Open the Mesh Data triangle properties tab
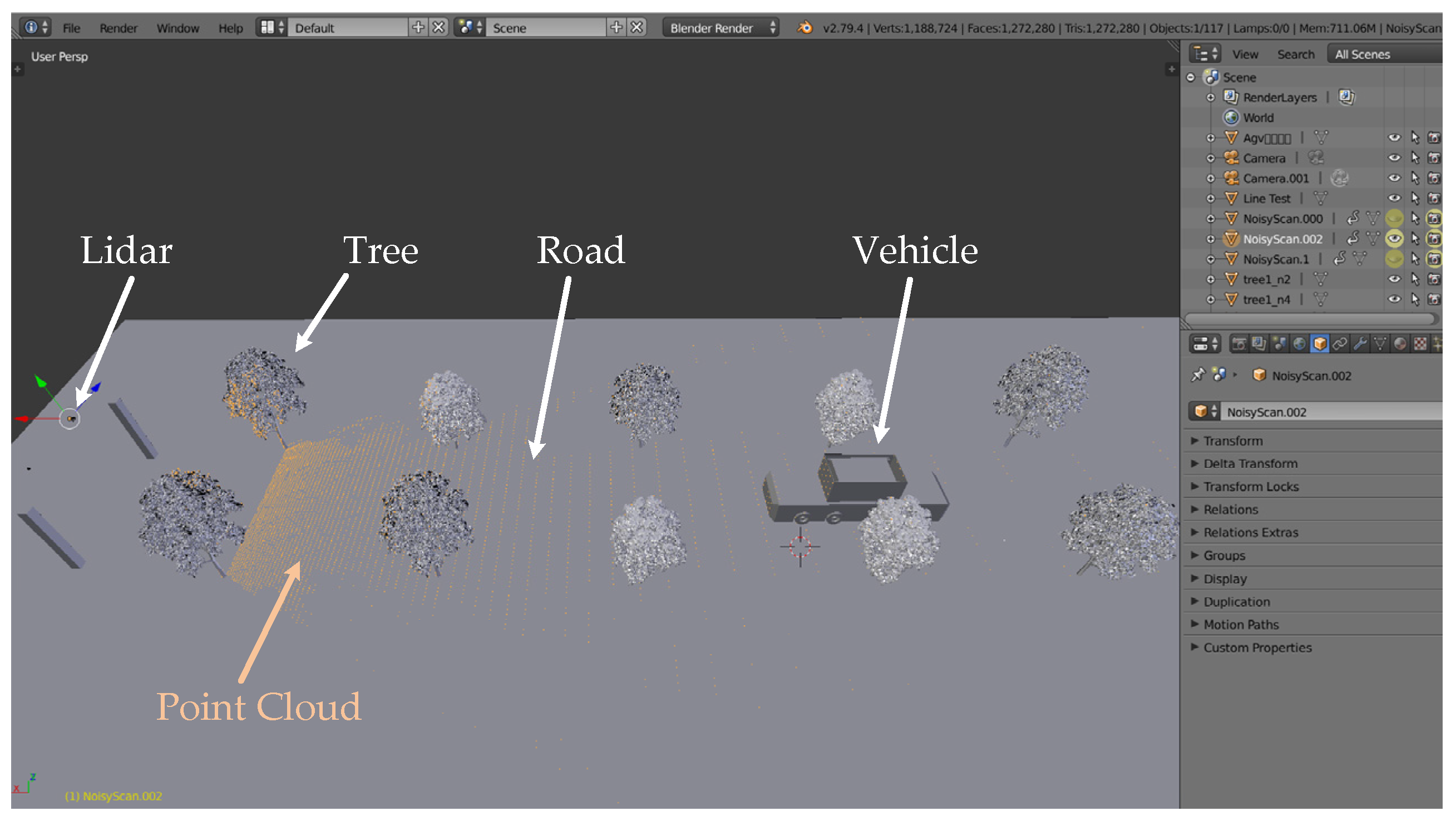 [x=1380, y=344]
